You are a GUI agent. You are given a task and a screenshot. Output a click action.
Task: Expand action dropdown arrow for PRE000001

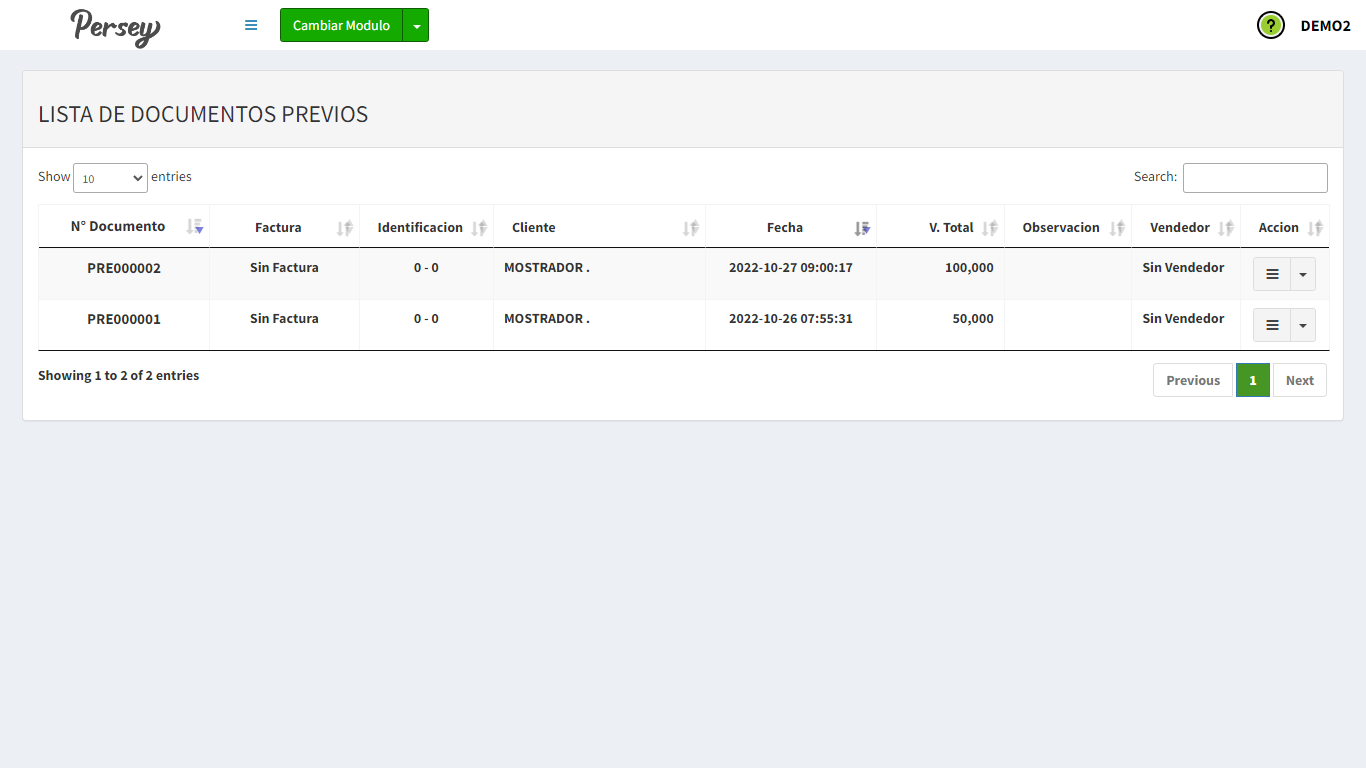tap(1302, 325)
